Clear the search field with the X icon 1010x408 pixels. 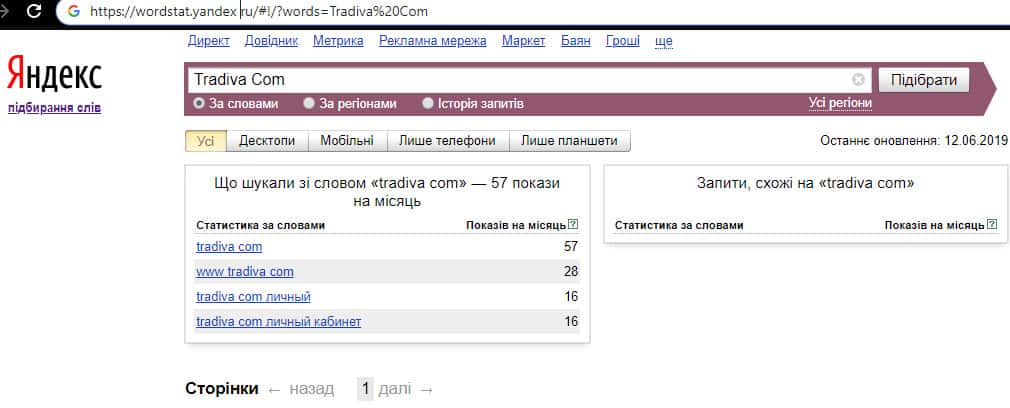pyautogui.click(x=858, y=80)
